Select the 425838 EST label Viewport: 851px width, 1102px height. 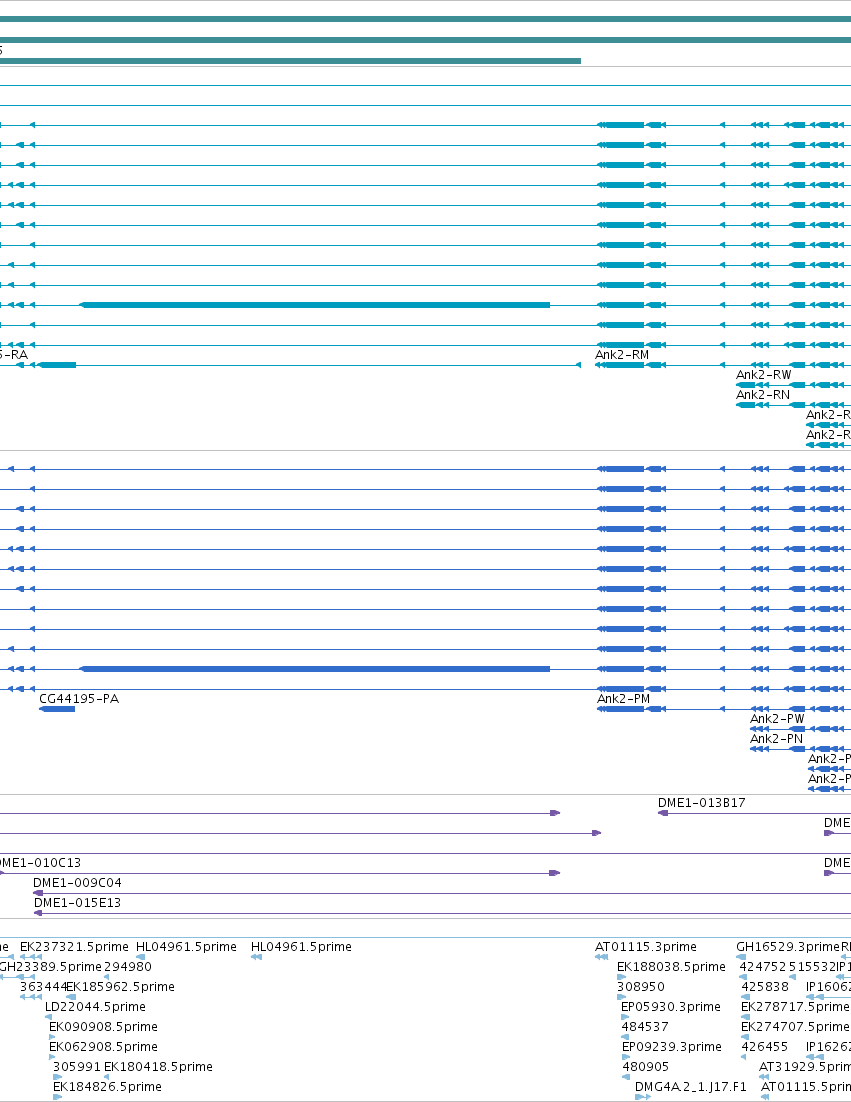click(765, 987)
